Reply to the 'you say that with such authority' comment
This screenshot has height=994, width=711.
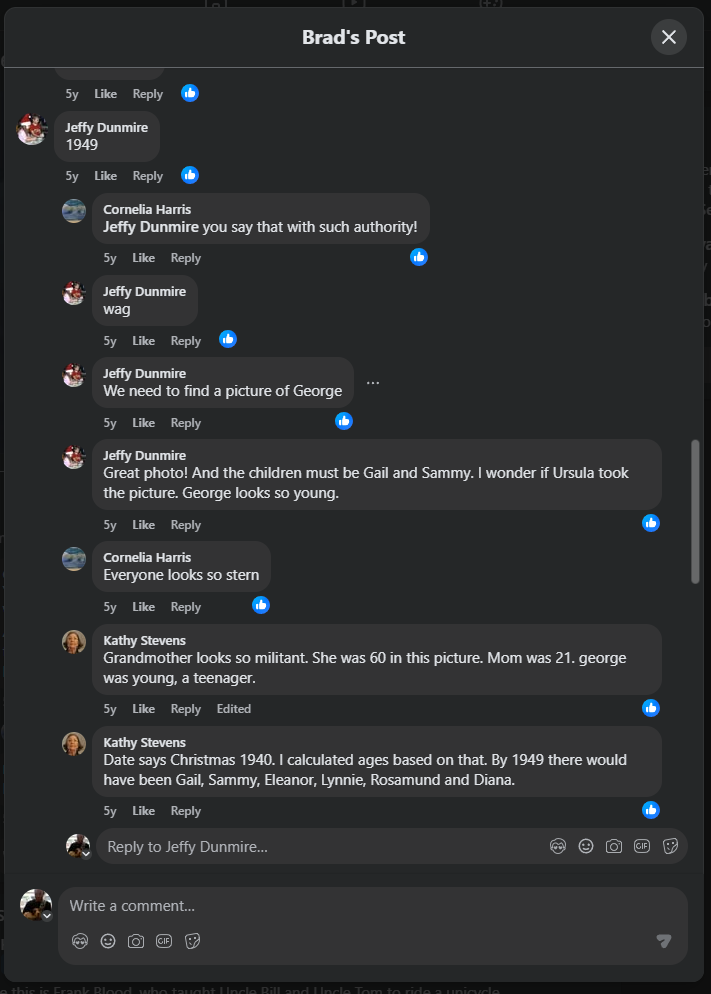(x=185, y=258)
